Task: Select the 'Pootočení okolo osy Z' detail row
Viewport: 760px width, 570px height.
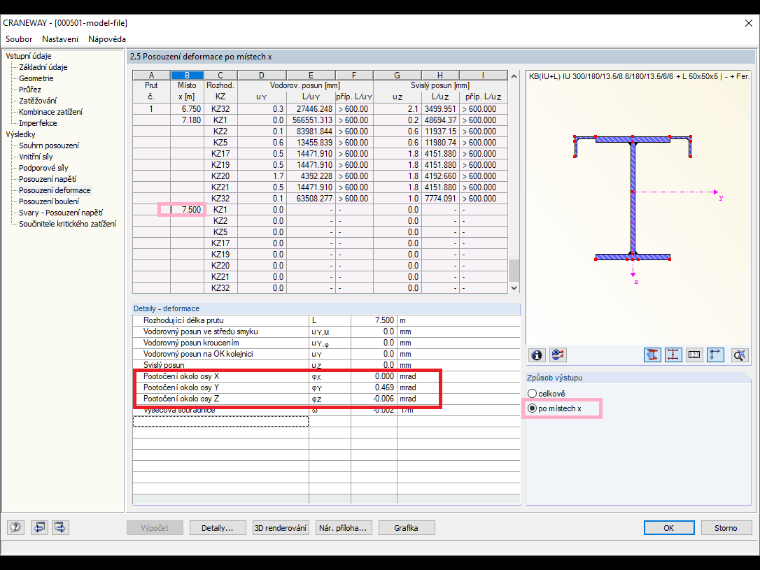Action: [x=326, y=399]
